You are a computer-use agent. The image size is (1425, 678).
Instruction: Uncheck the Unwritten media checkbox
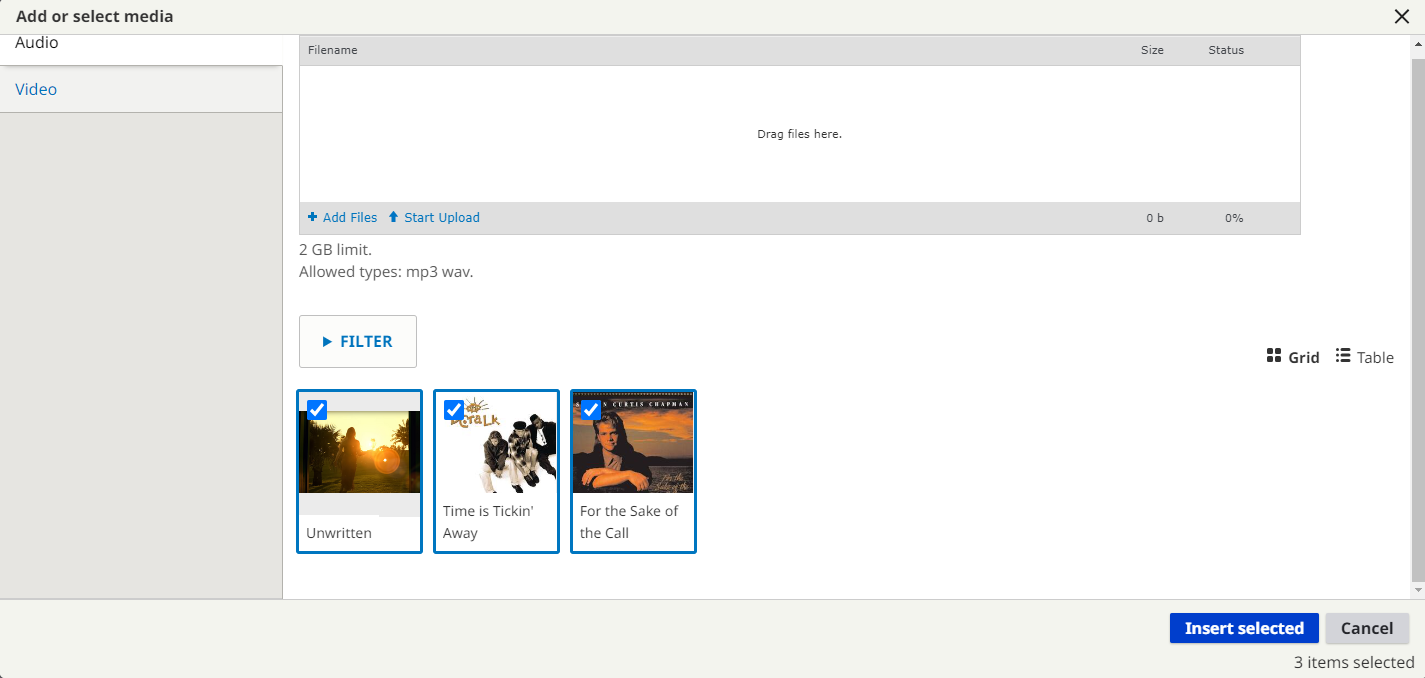pyautogui.click(x=317, y=409)
